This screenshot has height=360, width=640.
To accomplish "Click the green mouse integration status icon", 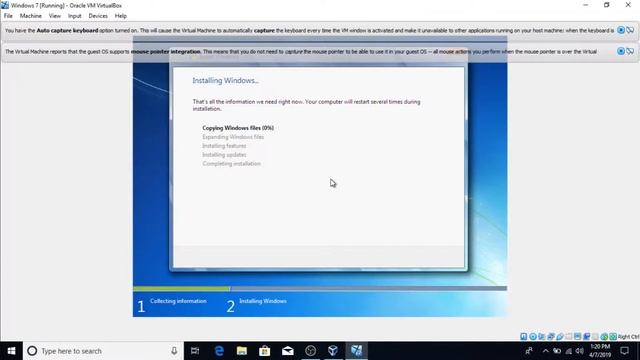I will pyautogui.click(x=604, y=336).
